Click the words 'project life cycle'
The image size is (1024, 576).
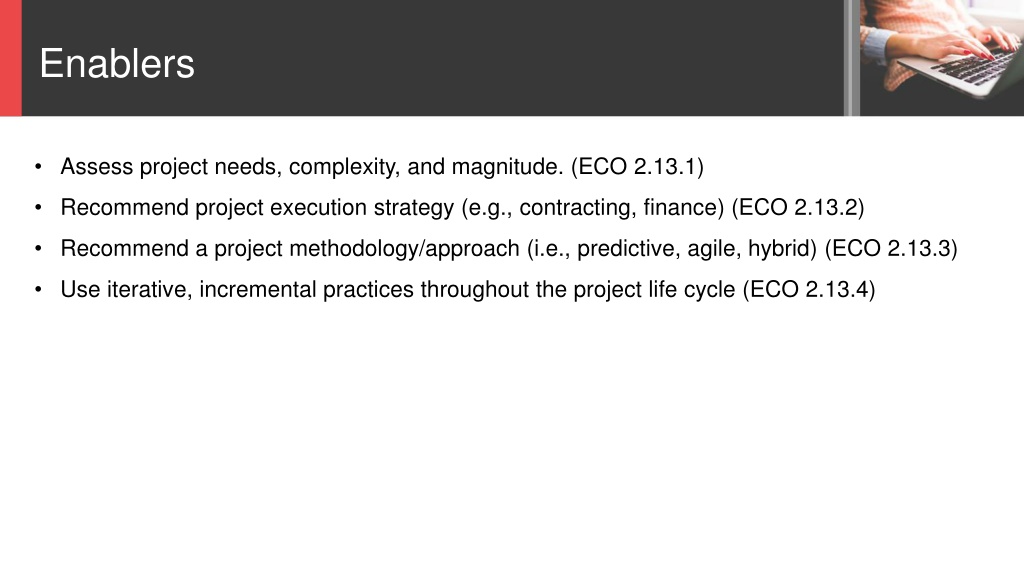tap(654, 289)
